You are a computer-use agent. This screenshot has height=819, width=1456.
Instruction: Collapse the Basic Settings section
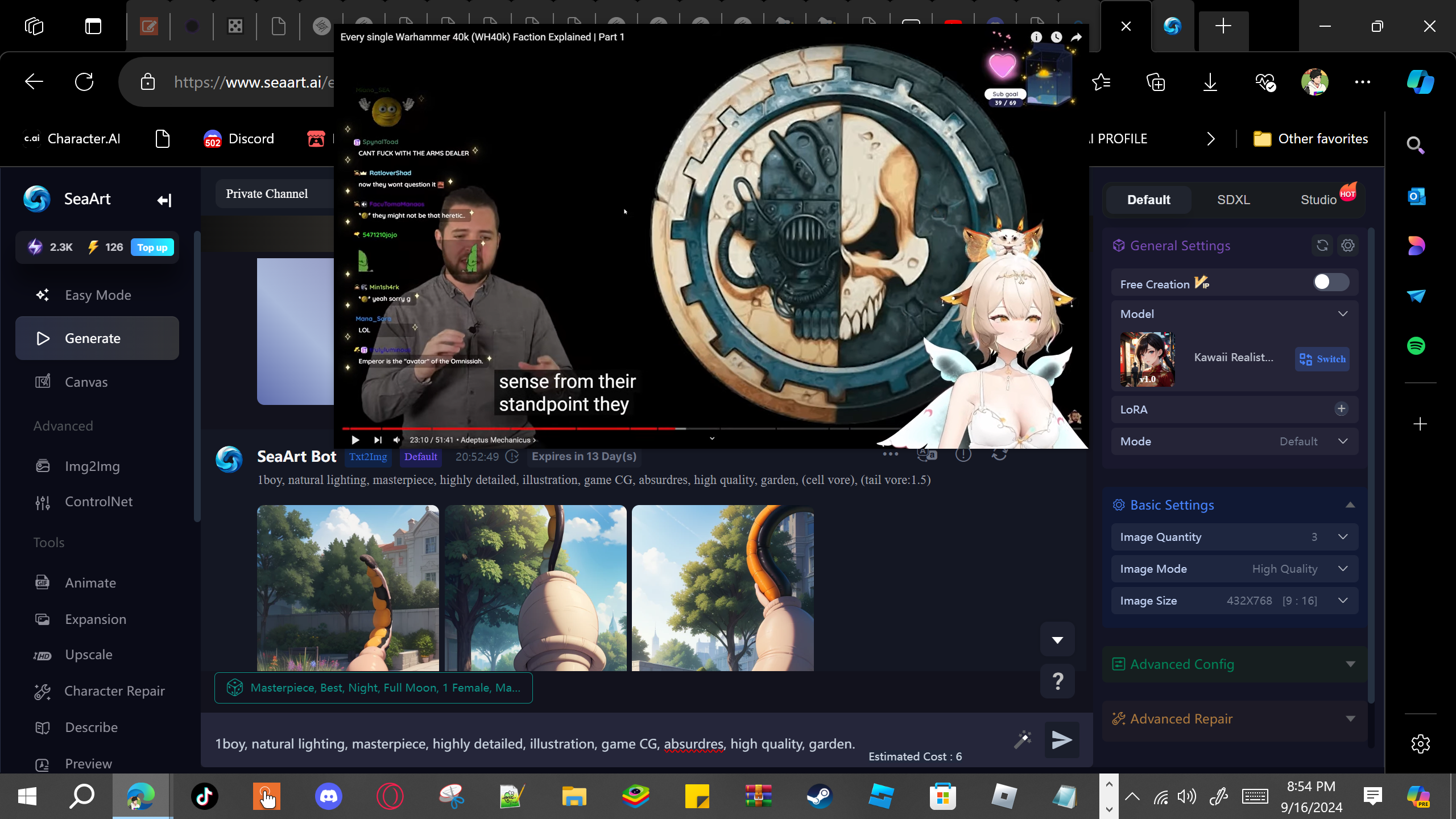[x=1350, y=505]
